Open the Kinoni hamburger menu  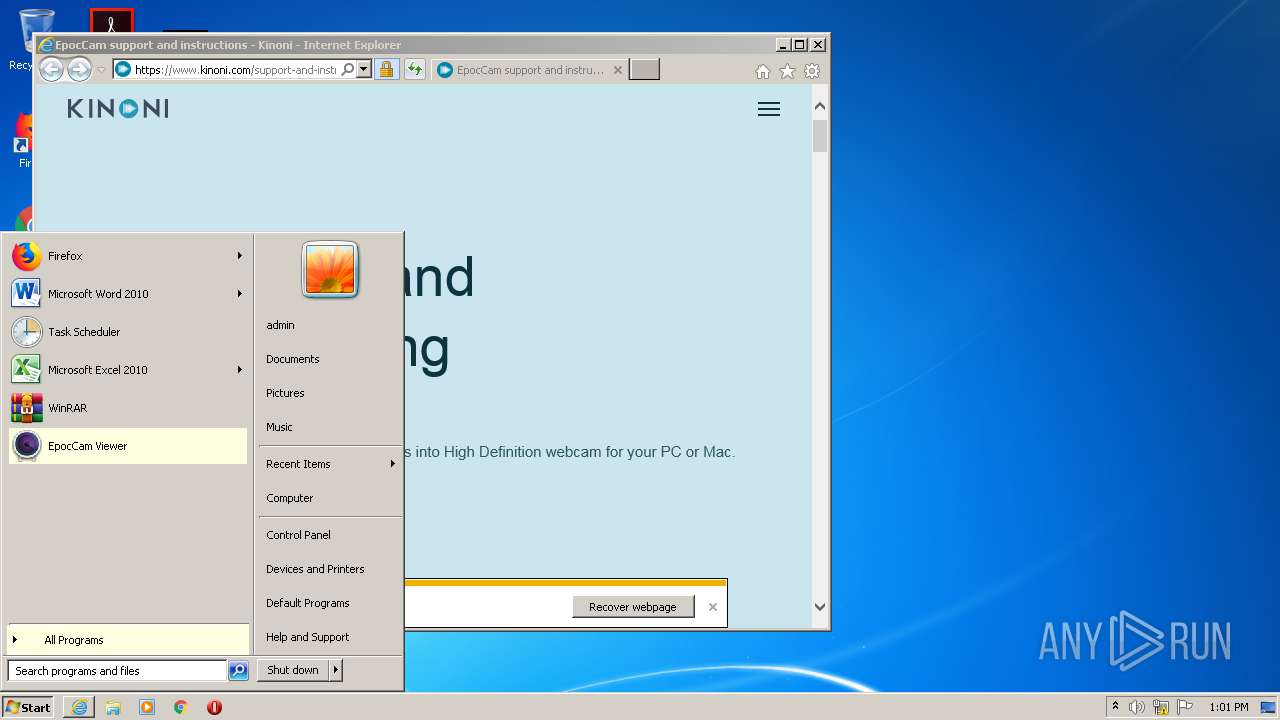click(x=769, y=109)
